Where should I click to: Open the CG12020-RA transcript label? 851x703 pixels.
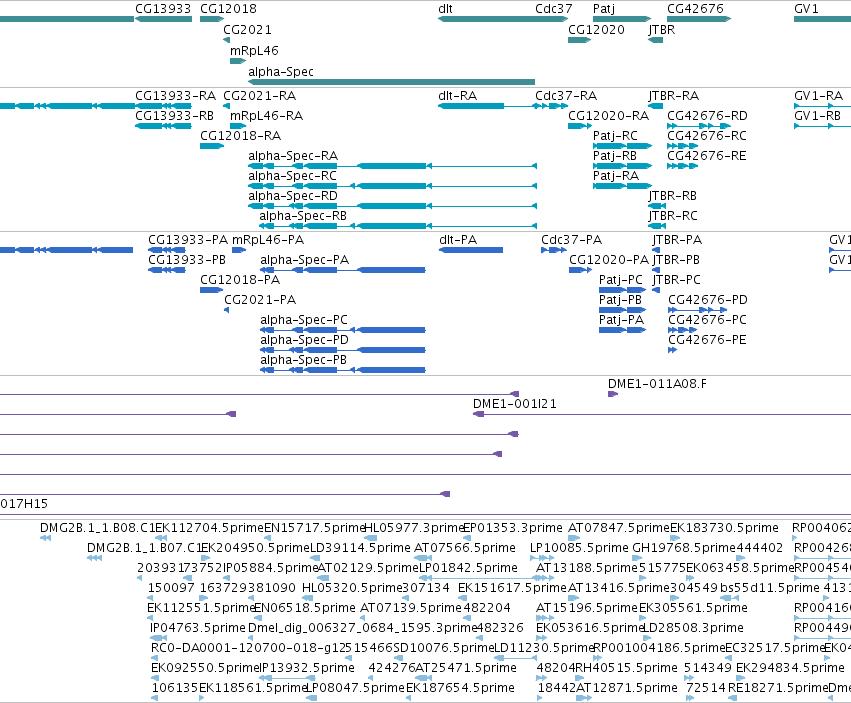(608, 116)
